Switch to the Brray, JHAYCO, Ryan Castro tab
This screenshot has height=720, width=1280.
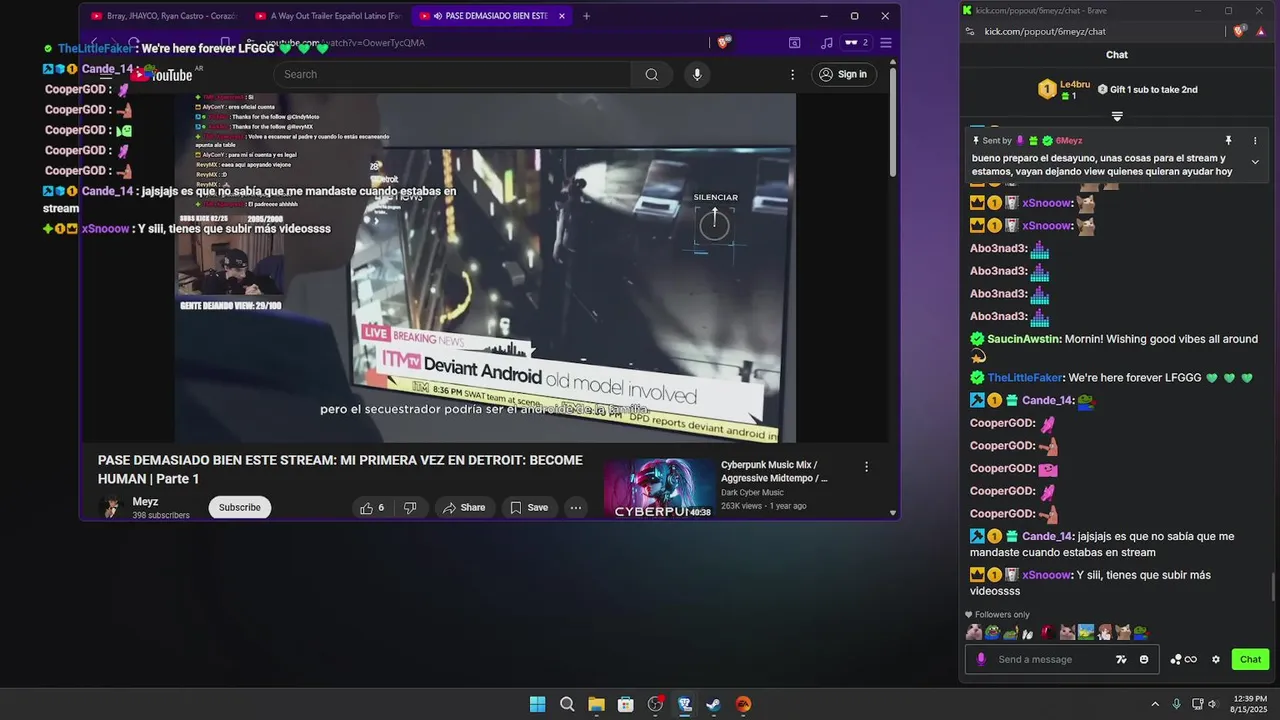click(163, 16)
